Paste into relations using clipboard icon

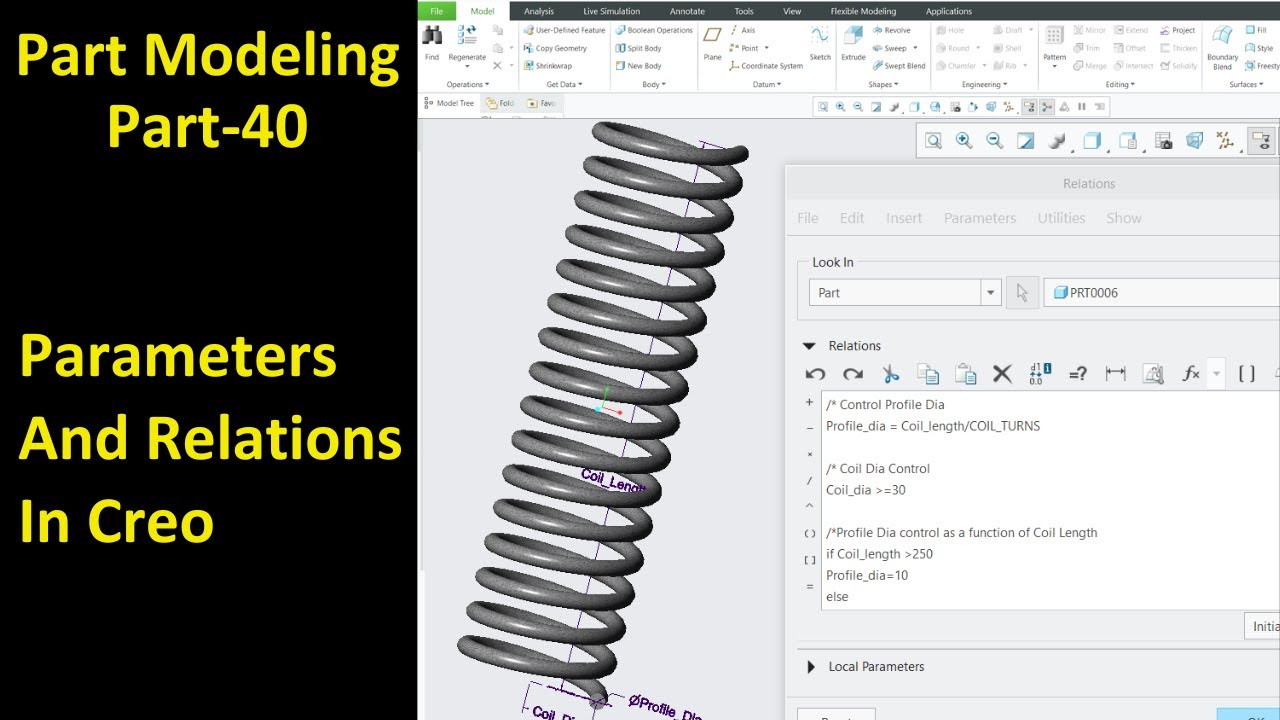[965, 374]
